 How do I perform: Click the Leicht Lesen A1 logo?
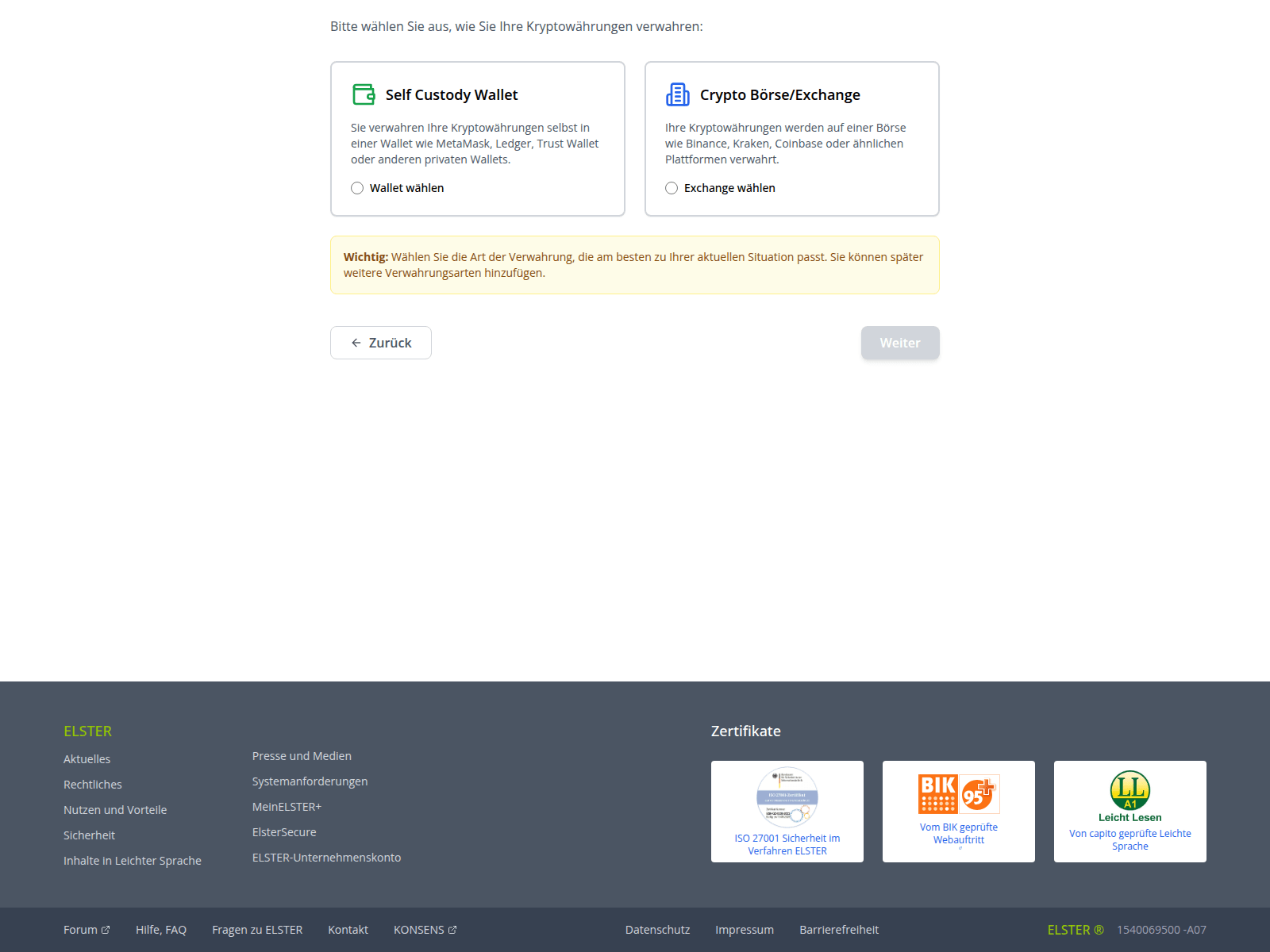[x=1130, y=790]
